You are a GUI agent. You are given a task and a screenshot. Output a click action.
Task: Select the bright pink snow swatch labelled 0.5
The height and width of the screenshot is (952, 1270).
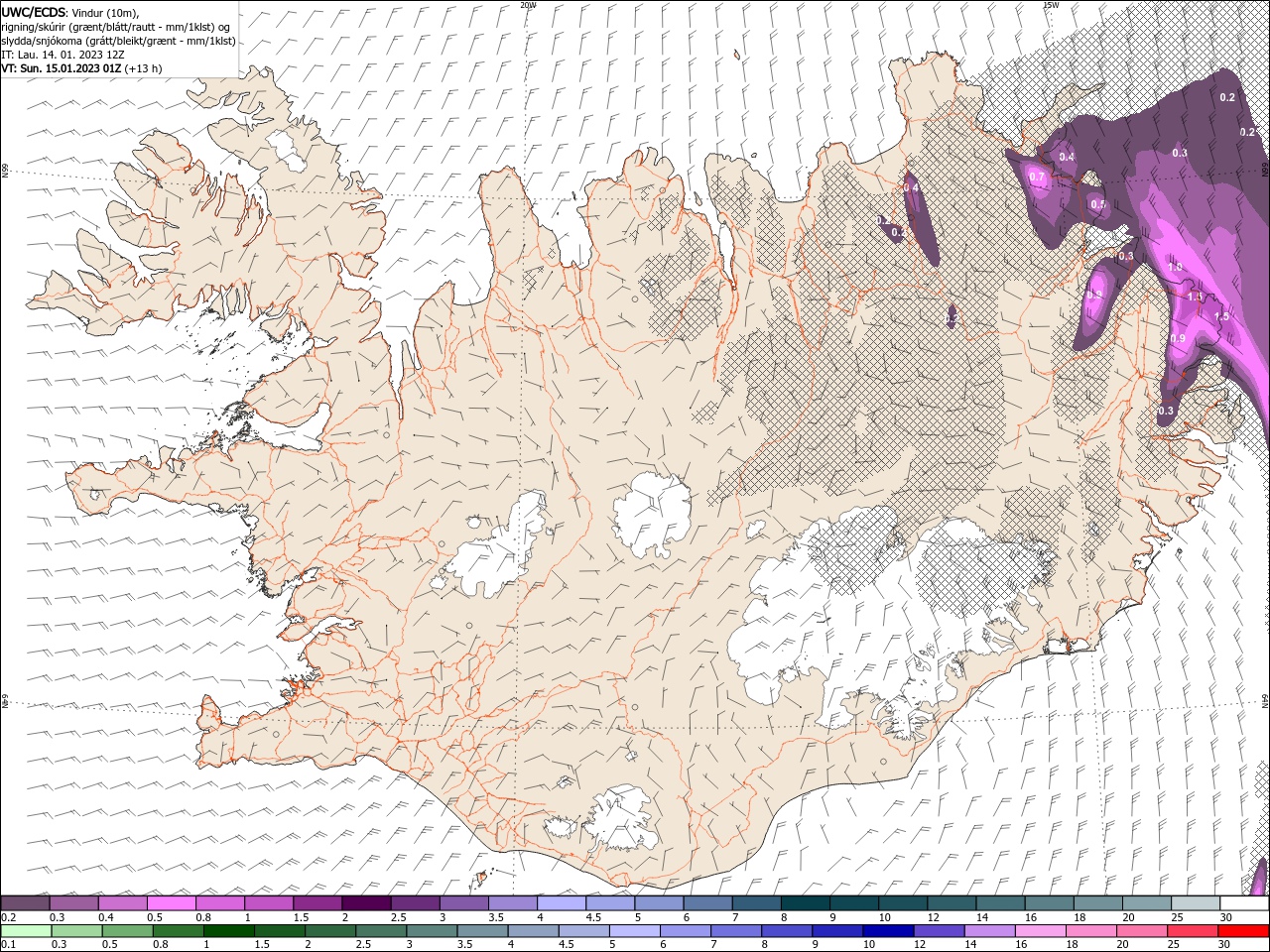tap(171, 903)
